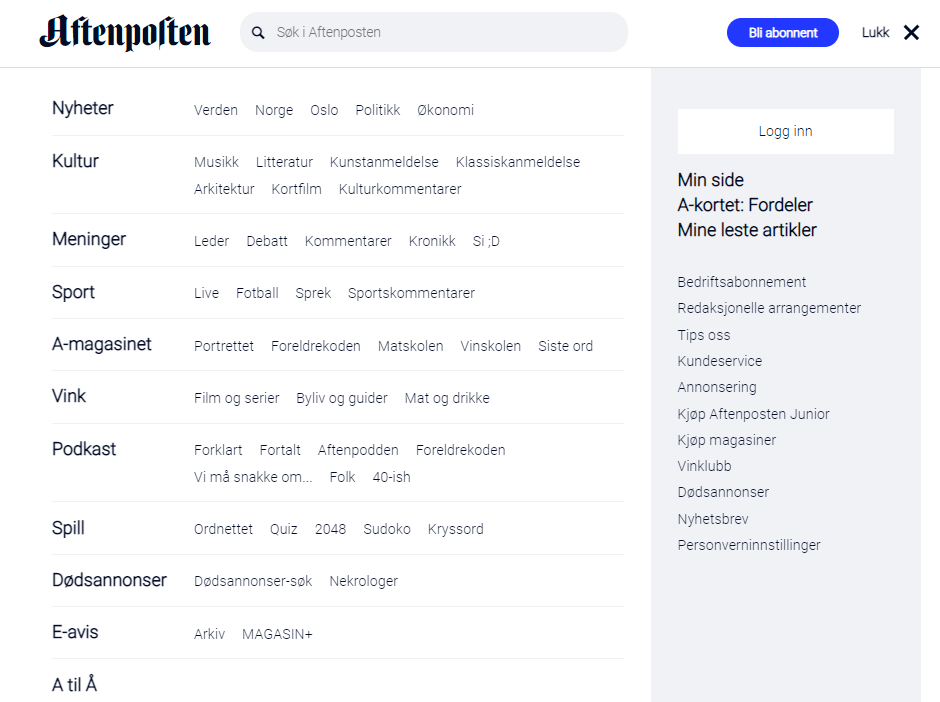The width and height of the screenshot is (940, 702).
Task: Open Personverninnstillinger link
Action: pyautogui.click(x=749, y=545)
